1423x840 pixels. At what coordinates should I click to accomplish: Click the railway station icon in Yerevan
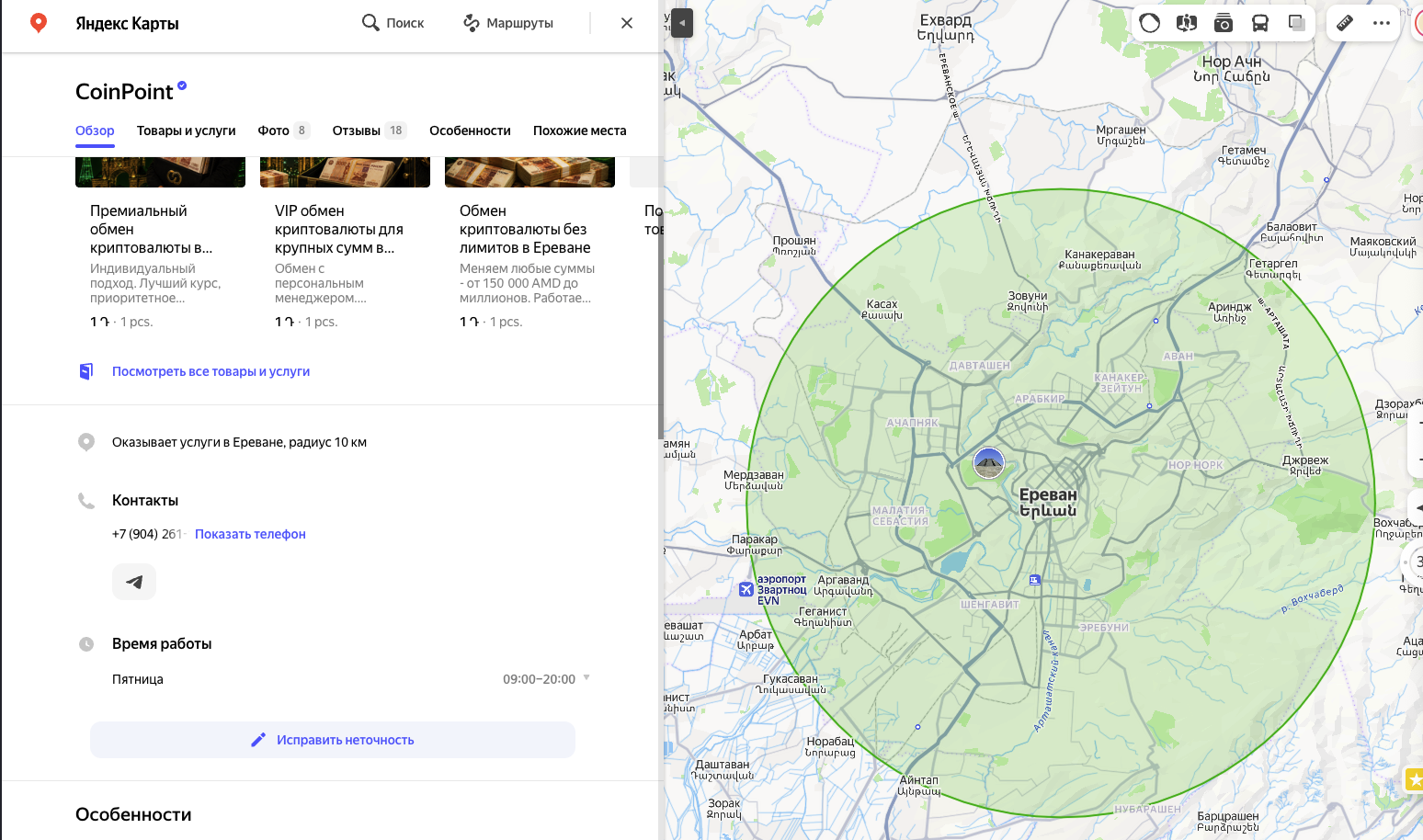(1035, 580)
